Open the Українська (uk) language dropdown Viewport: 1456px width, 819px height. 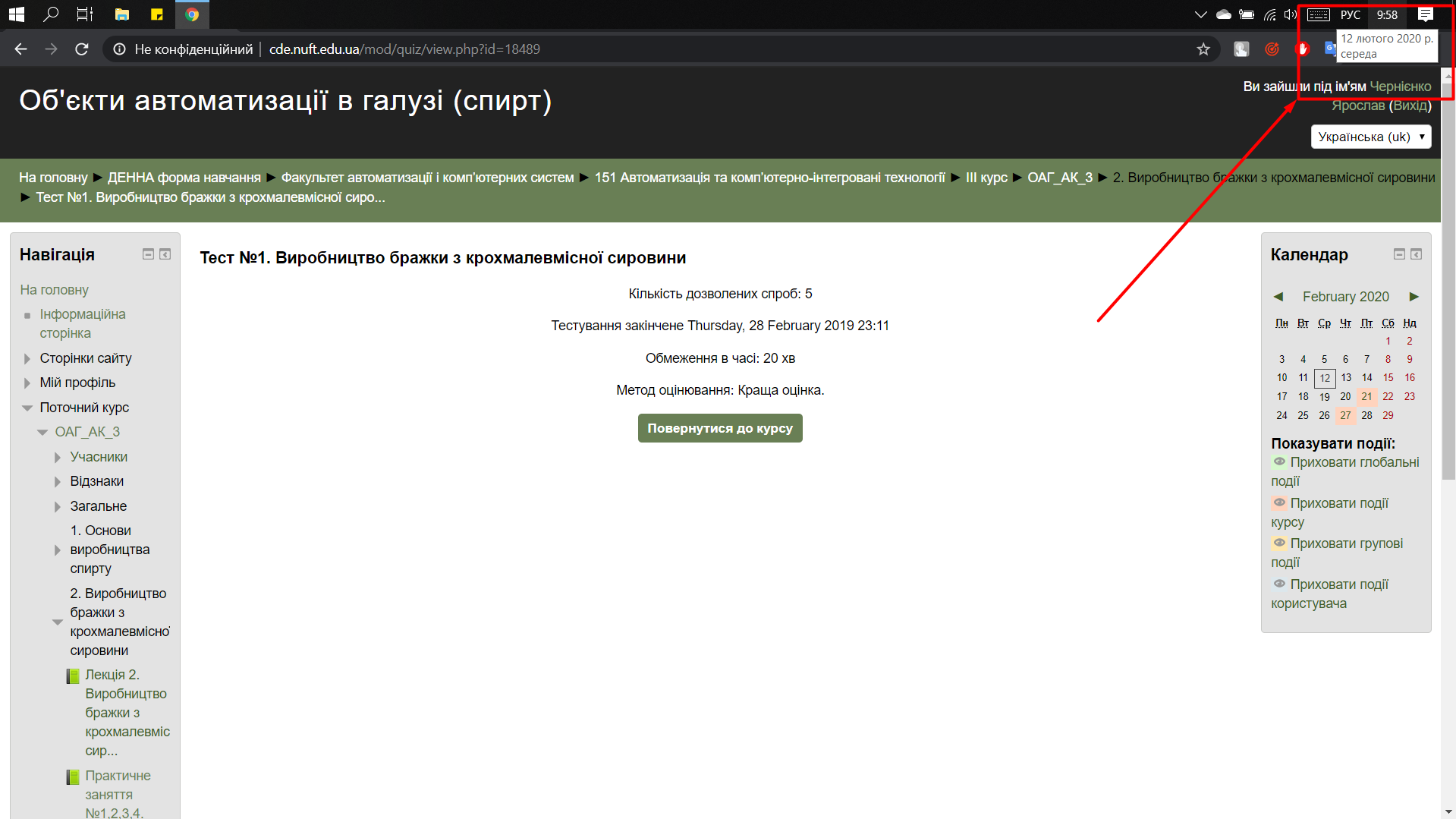tap(1370, 137)
